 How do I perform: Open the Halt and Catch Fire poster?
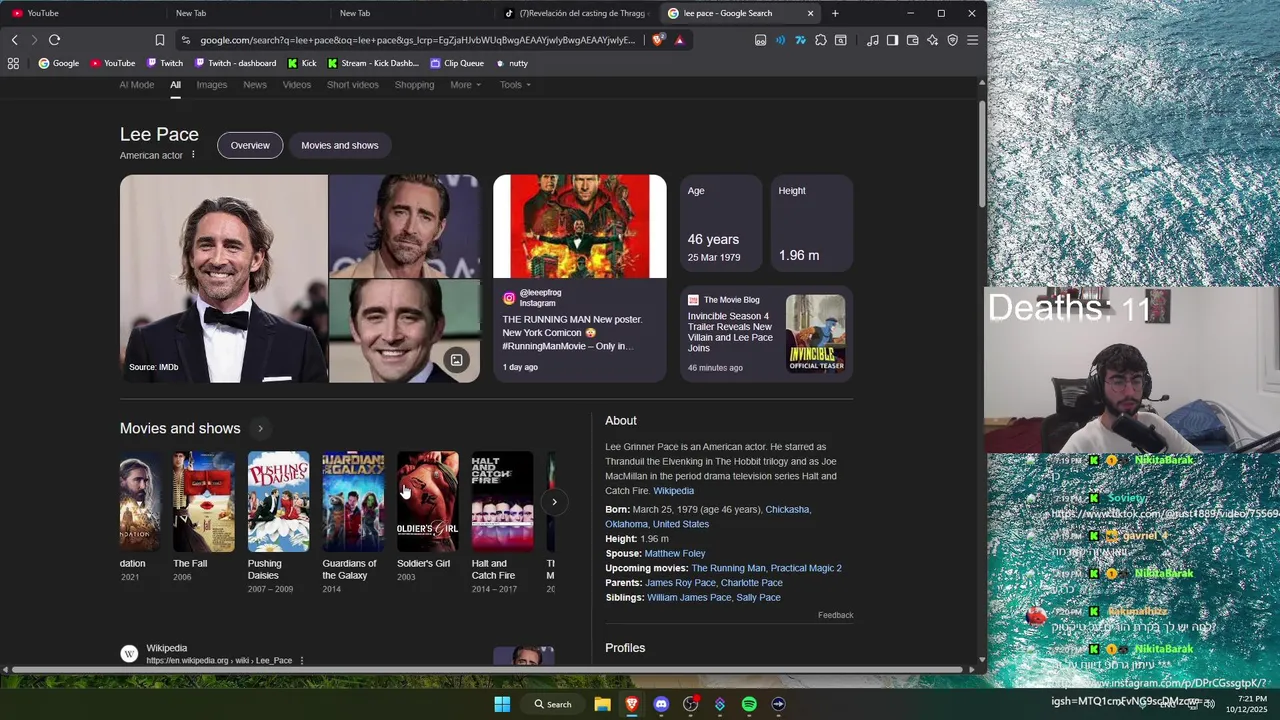[x=502, y=502]
